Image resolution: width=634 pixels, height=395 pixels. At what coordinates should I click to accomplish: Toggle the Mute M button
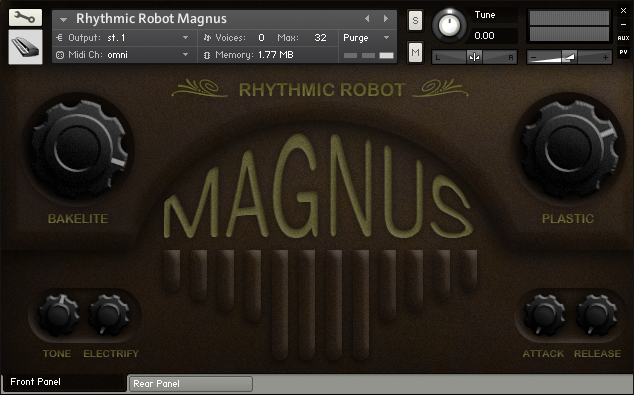click(415, 52)
